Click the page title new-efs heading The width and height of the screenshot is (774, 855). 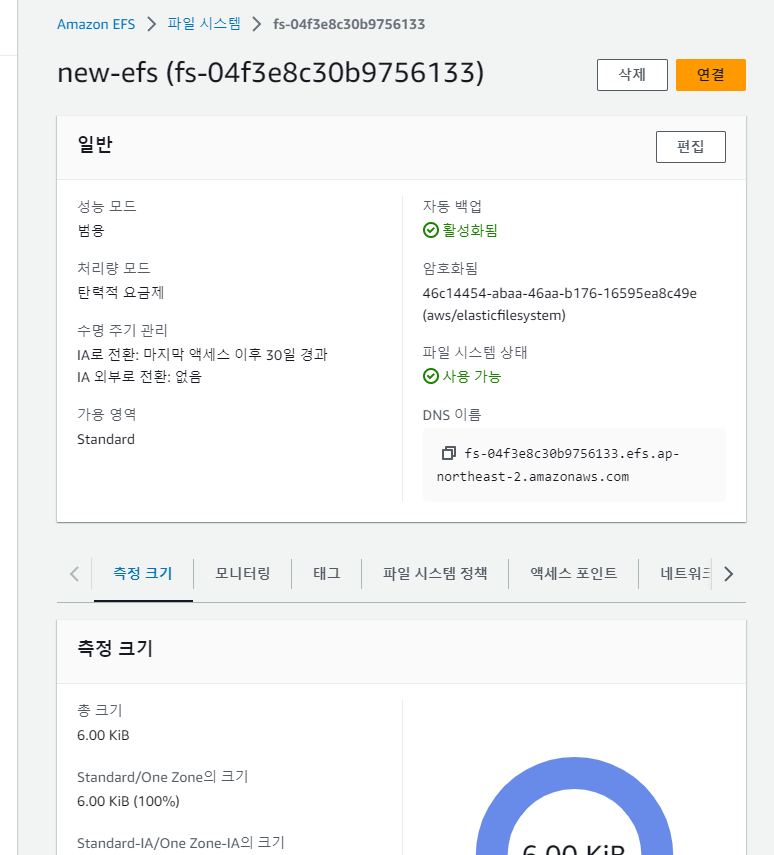click(271, 73)
